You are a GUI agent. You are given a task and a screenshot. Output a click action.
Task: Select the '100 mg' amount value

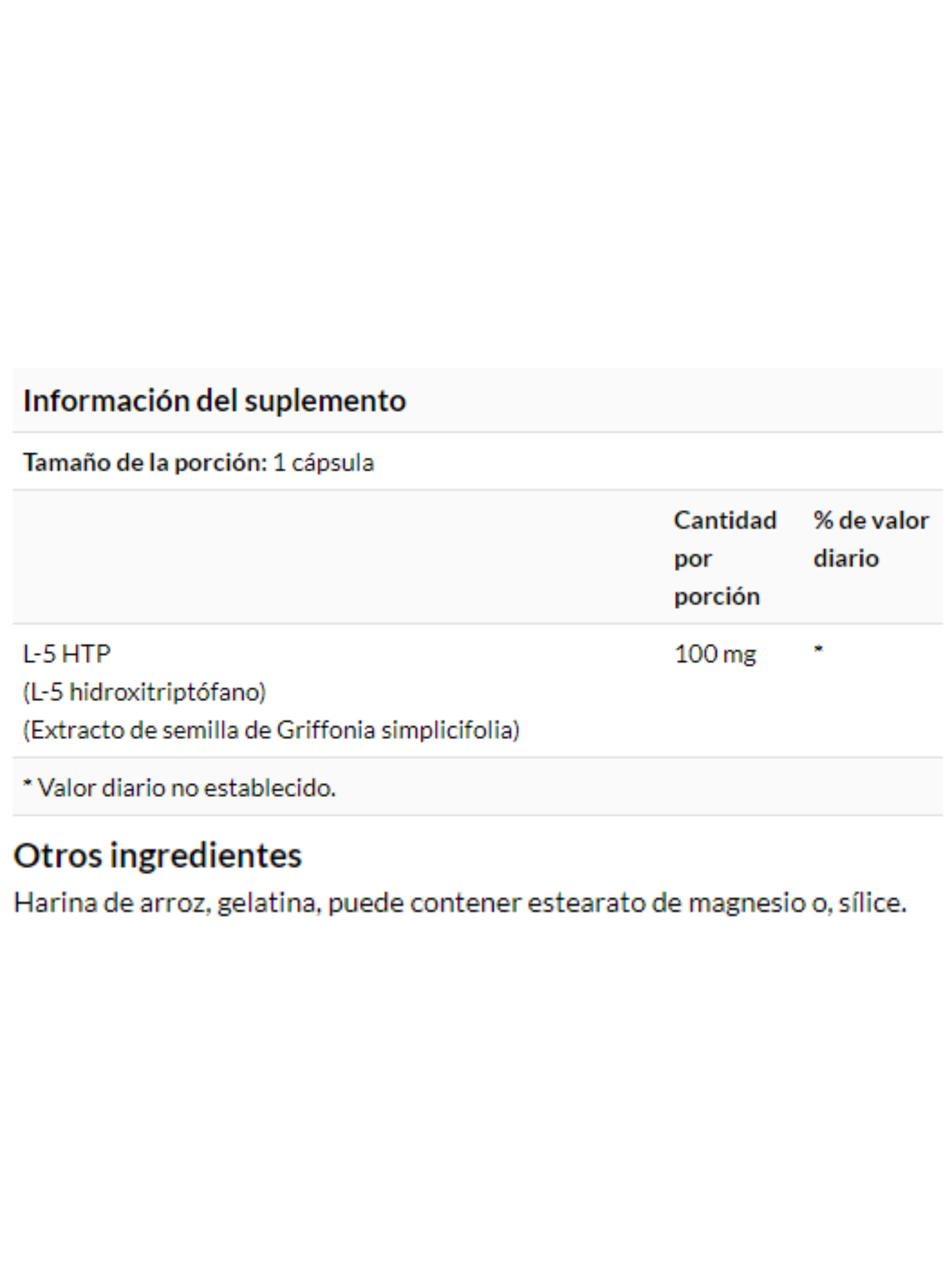715,654
